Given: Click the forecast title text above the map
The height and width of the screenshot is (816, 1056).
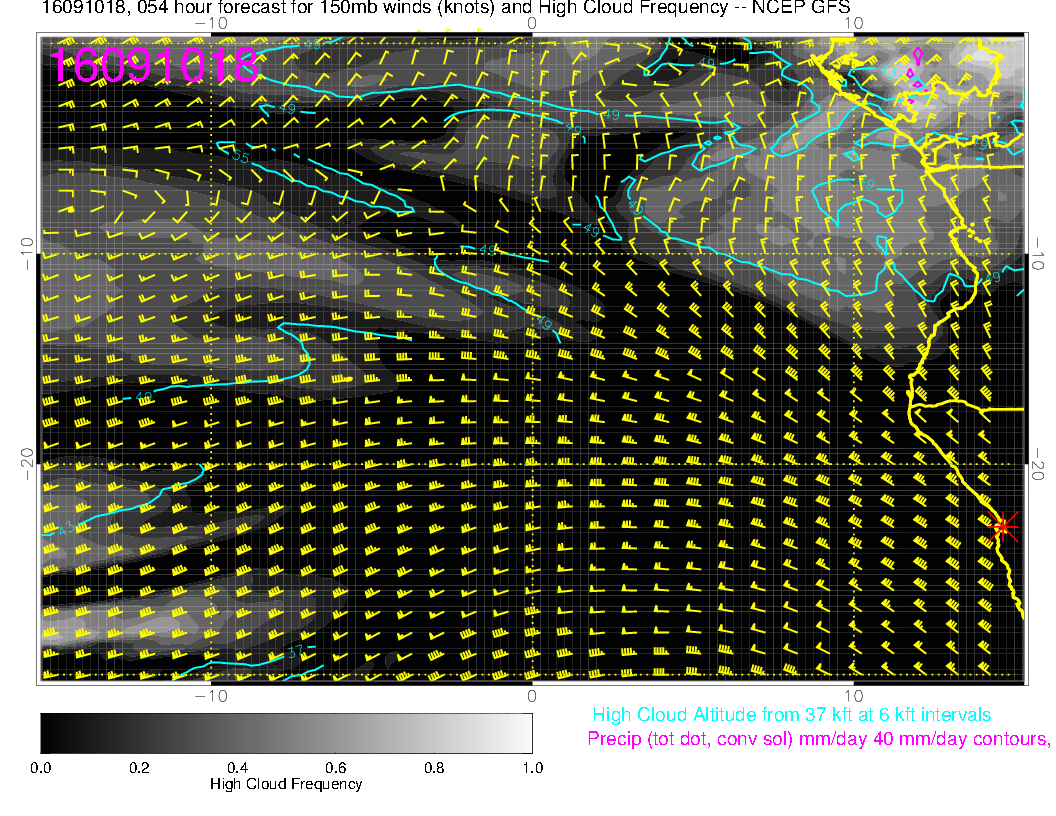Looking at the screenshot, I should pyautogui.click(x=446, y=7).
